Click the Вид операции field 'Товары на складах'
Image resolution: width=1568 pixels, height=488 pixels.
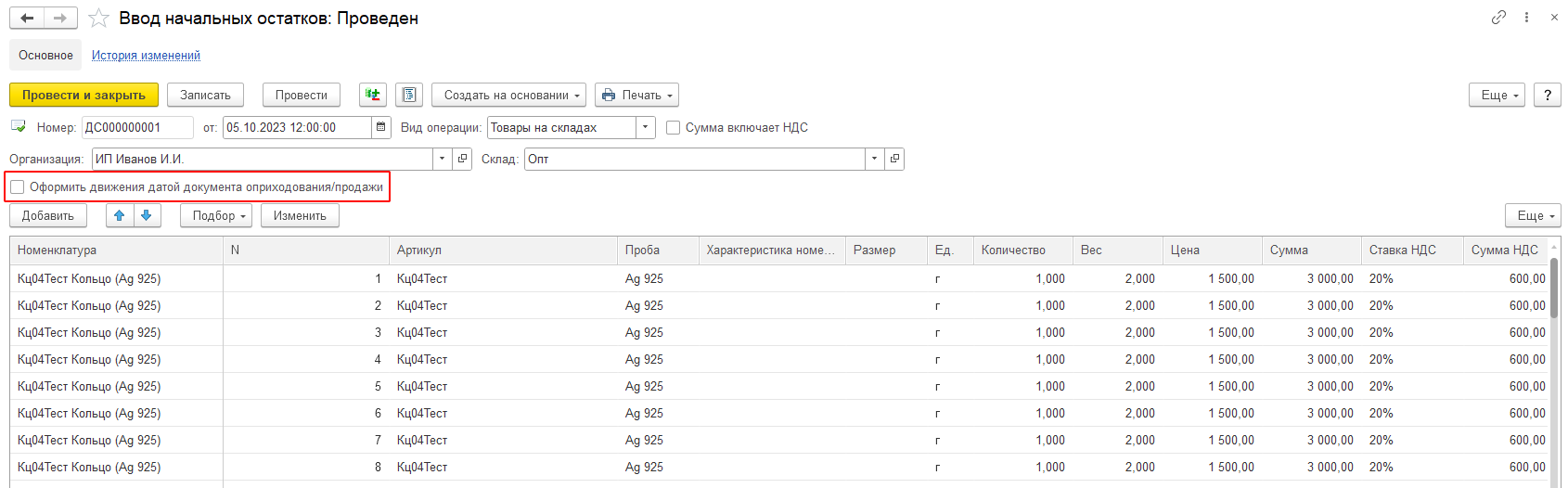(x=561, y=127)
